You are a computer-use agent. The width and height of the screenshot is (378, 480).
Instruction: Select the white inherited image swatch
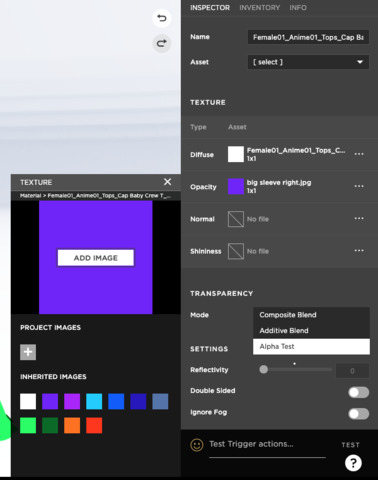(28, 401)
